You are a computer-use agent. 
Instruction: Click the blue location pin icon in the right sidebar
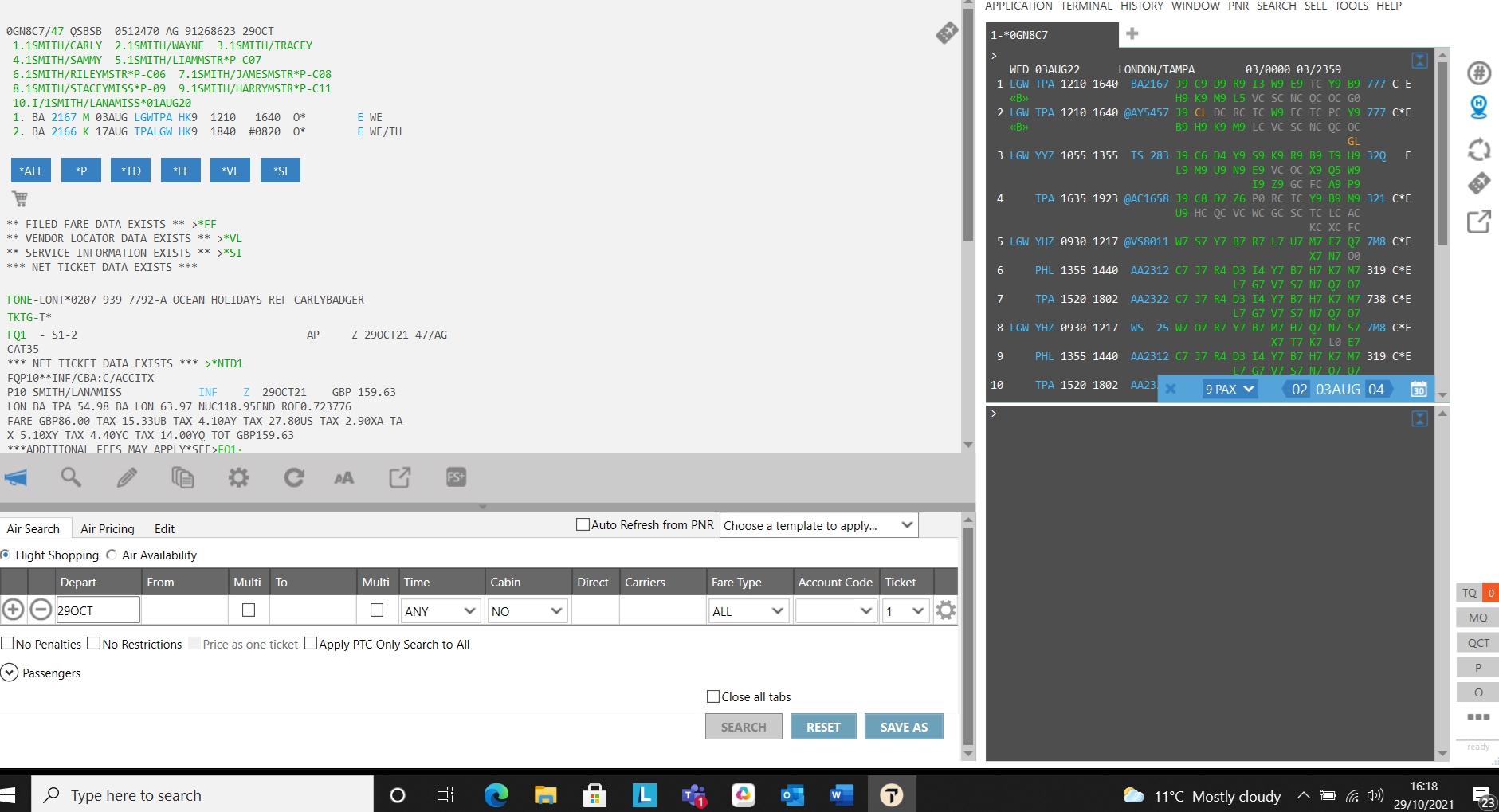(x=1479, y=107)
